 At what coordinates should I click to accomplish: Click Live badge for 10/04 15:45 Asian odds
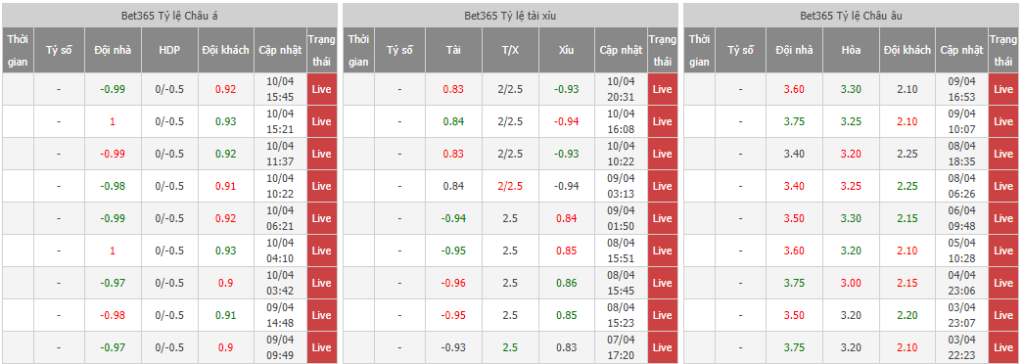pyautogui.click(x=321, y=89)
